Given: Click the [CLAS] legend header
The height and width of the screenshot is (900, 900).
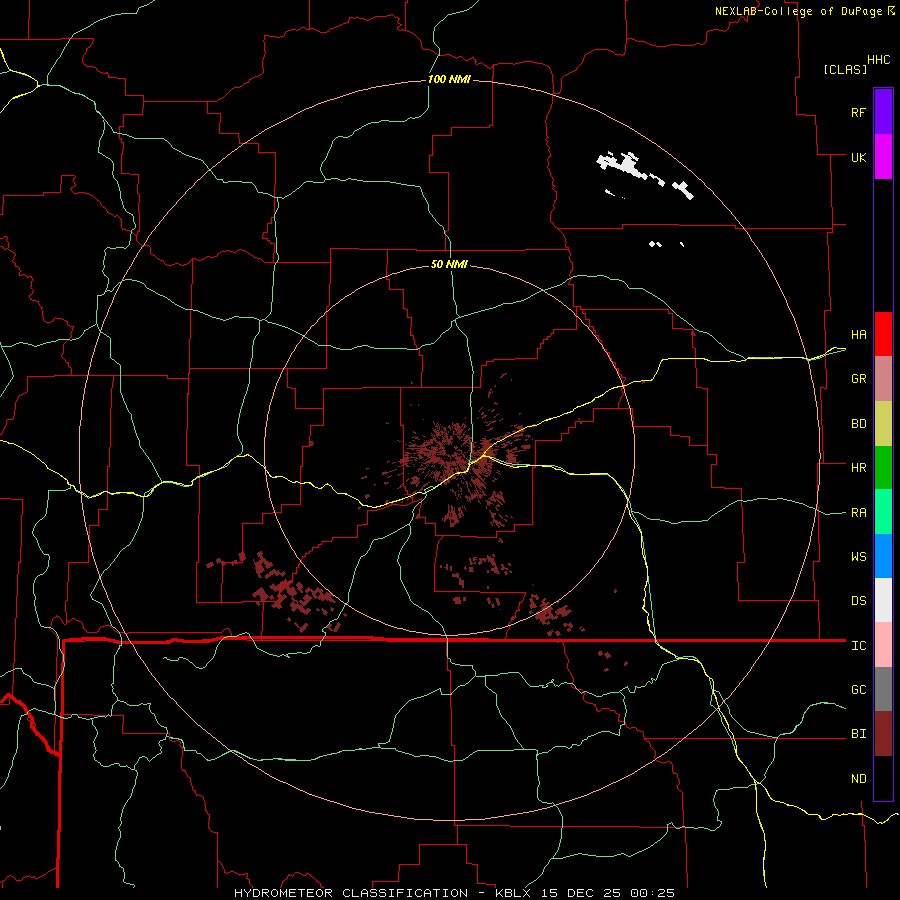Looking at the screenshot, I should [x=845, y=69].
